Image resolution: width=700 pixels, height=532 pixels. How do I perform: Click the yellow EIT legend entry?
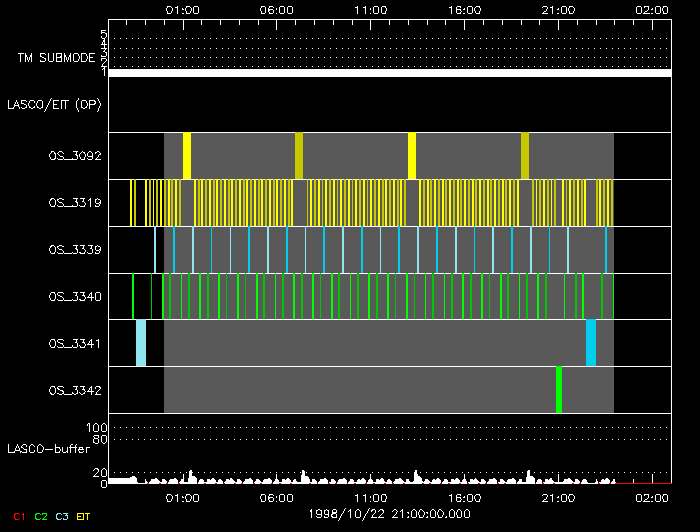click(84, 516)
